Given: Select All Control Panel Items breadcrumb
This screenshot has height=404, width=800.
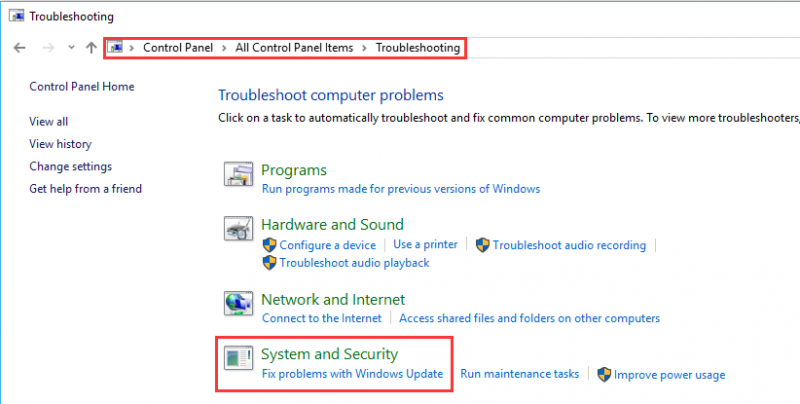Looking at the screenshot, I should pos(294,47).
